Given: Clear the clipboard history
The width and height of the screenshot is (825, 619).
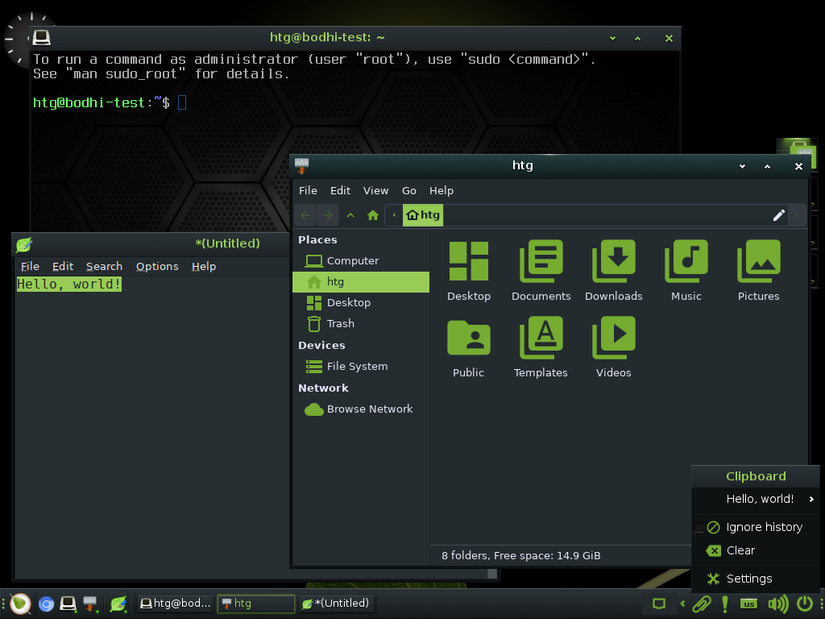Looking at the screenshot, I should (741, 551).
